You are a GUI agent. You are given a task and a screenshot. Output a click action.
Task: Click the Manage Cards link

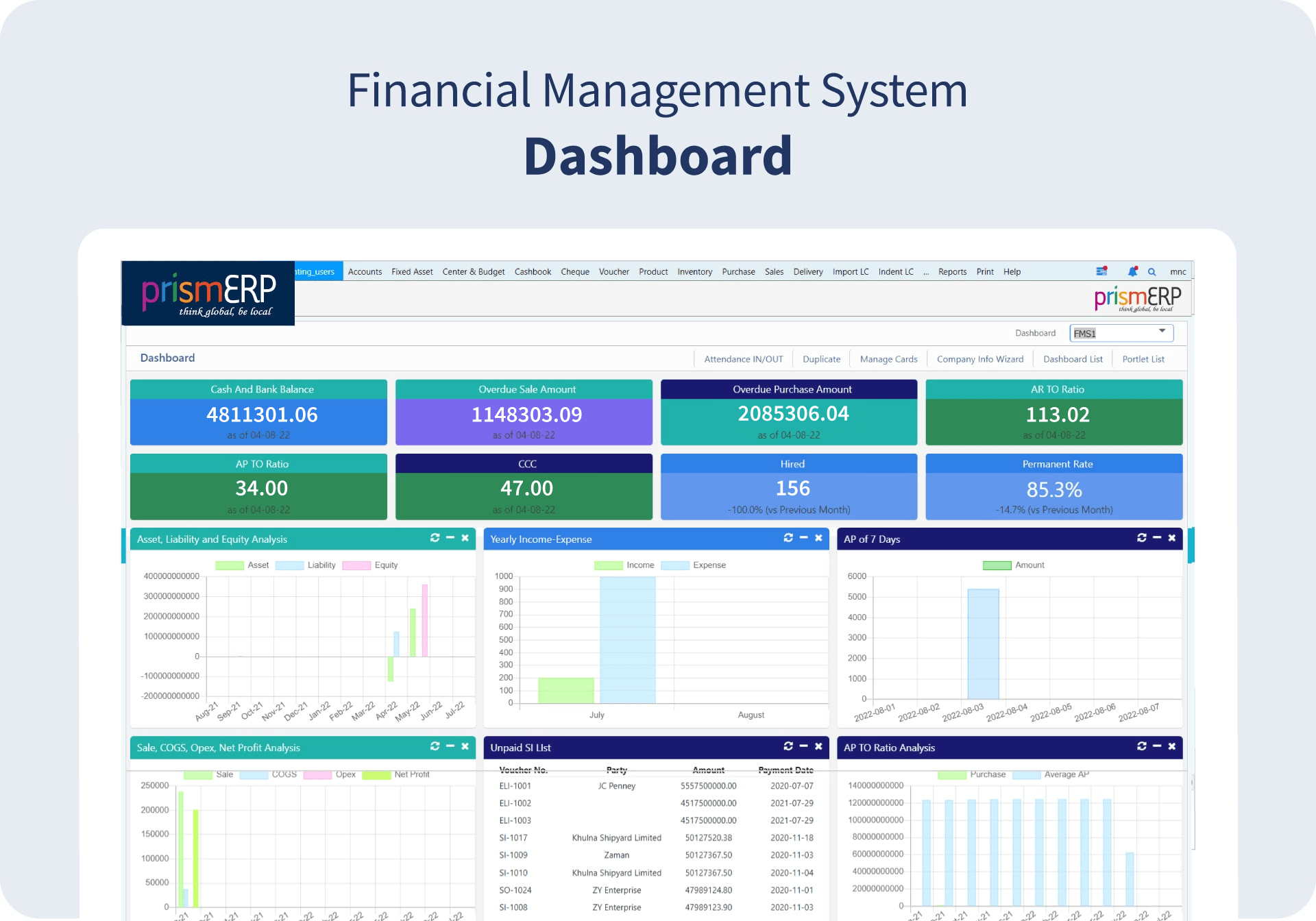(888, 359)
